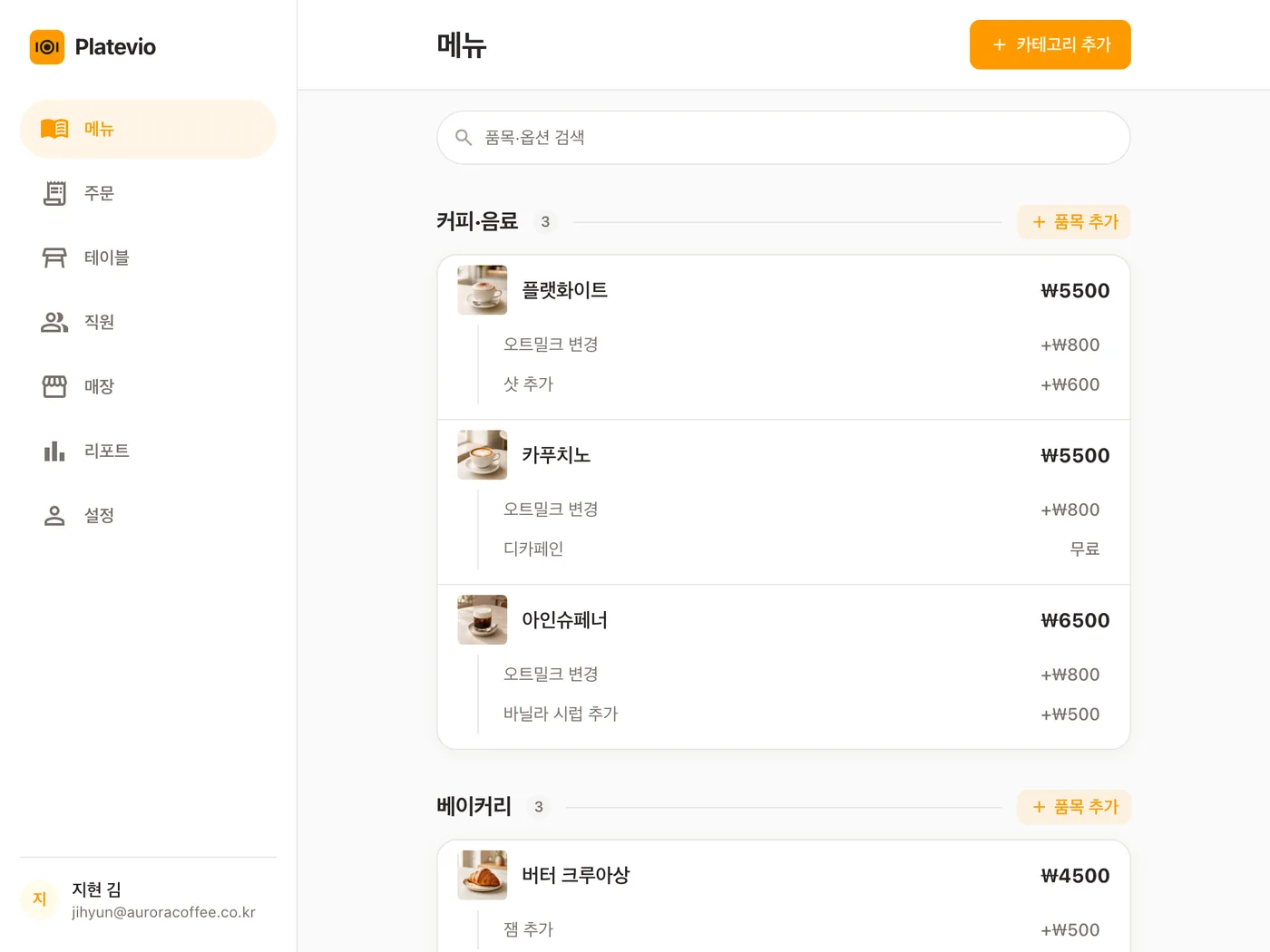The height and width of the screenshot is (952, 1270).
Task: Open the 리포트 page
Action: pos(148,451)
